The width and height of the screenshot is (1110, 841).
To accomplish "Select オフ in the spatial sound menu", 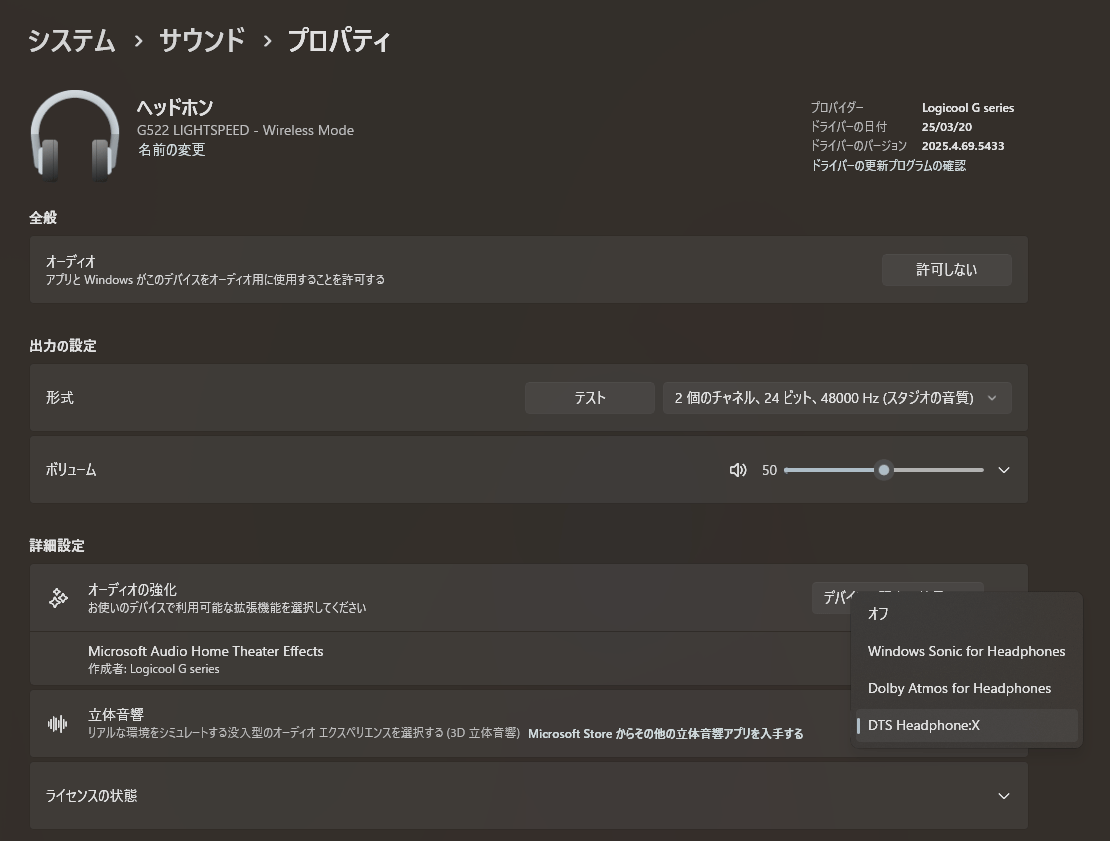I will coord(878,614).
